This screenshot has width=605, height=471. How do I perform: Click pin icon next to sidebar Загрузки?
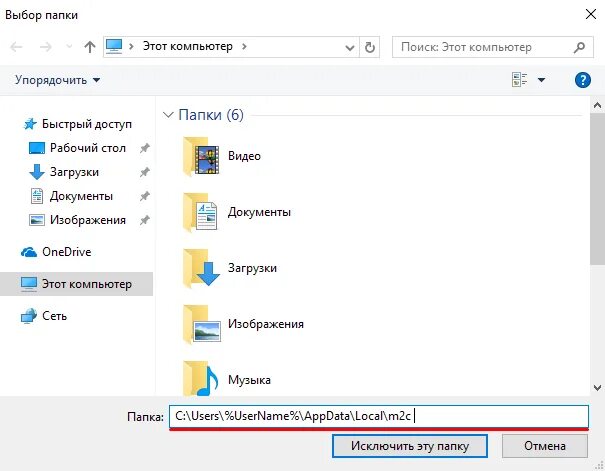tap(145, 172)
